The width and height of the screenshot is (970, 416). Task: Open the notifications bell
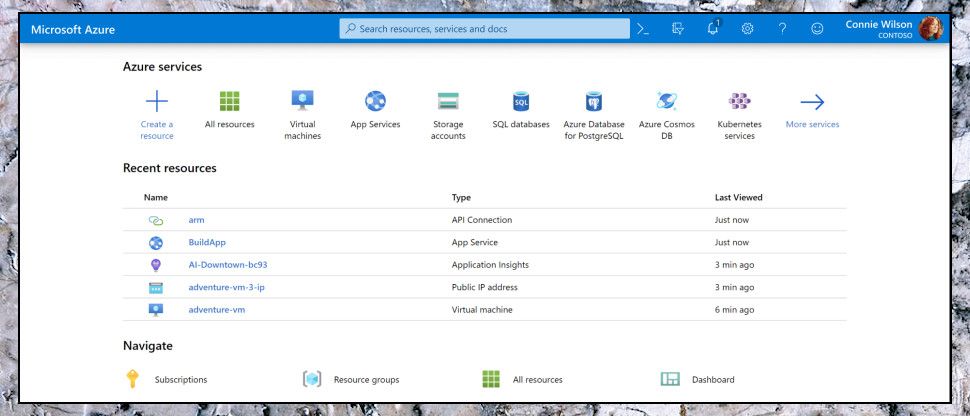713,28
